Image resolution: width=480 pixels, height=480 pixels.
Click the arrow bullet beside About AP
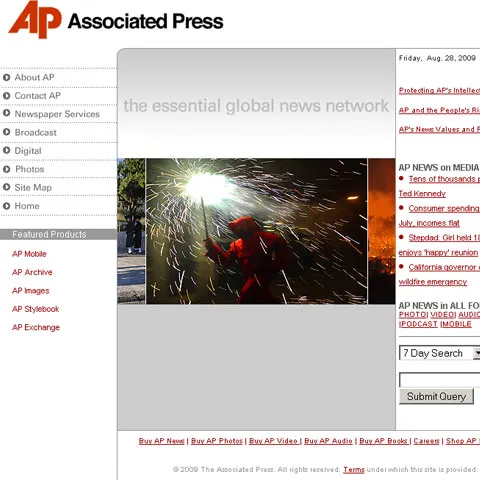click(6, 77)
